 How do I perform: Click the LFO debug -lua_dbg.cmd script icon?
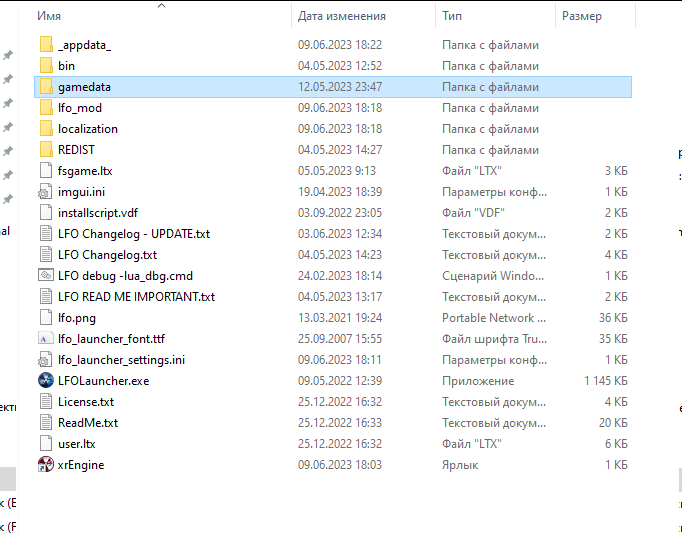46,275
